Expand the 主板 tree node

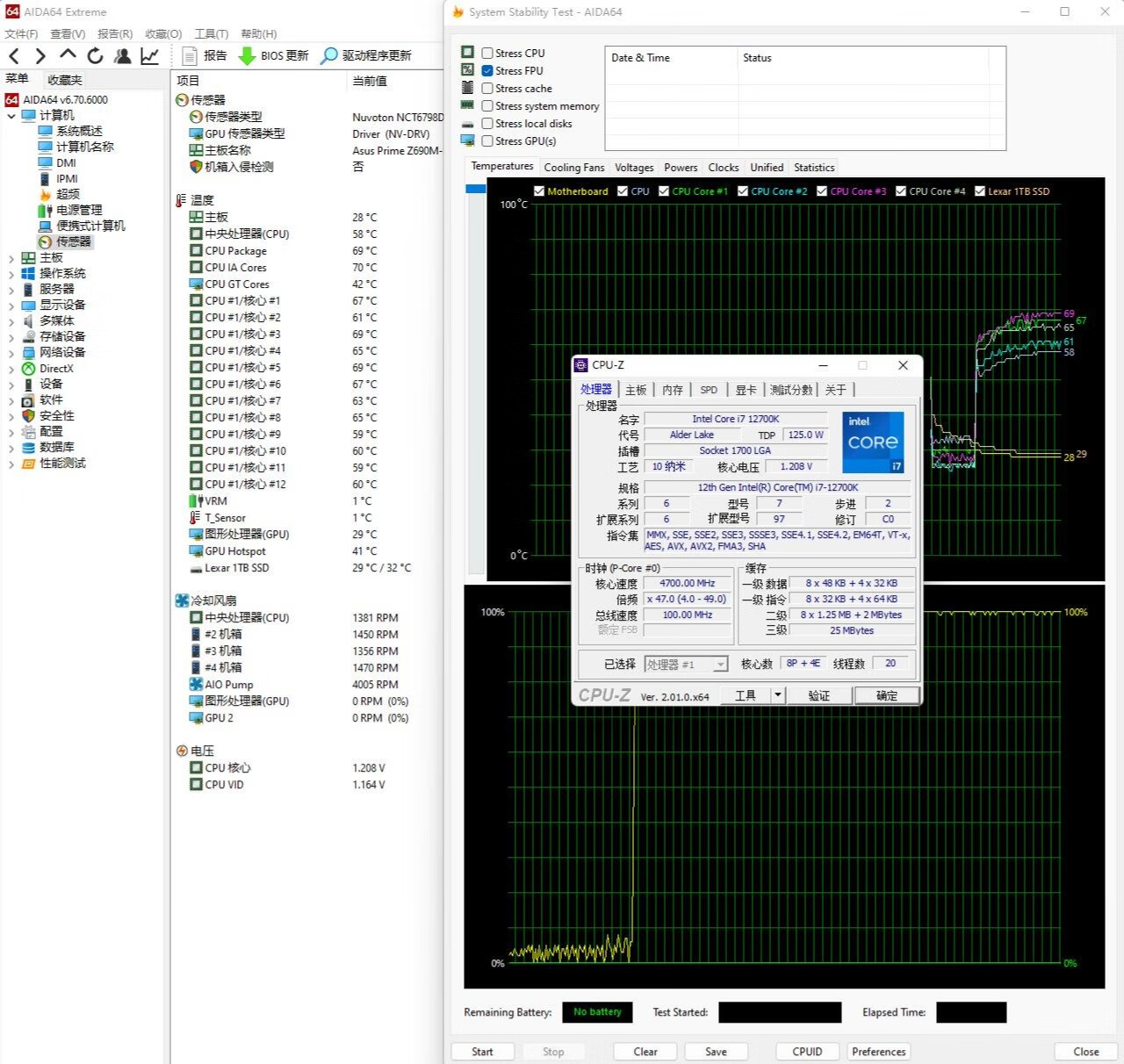click(x=11, y=258)
